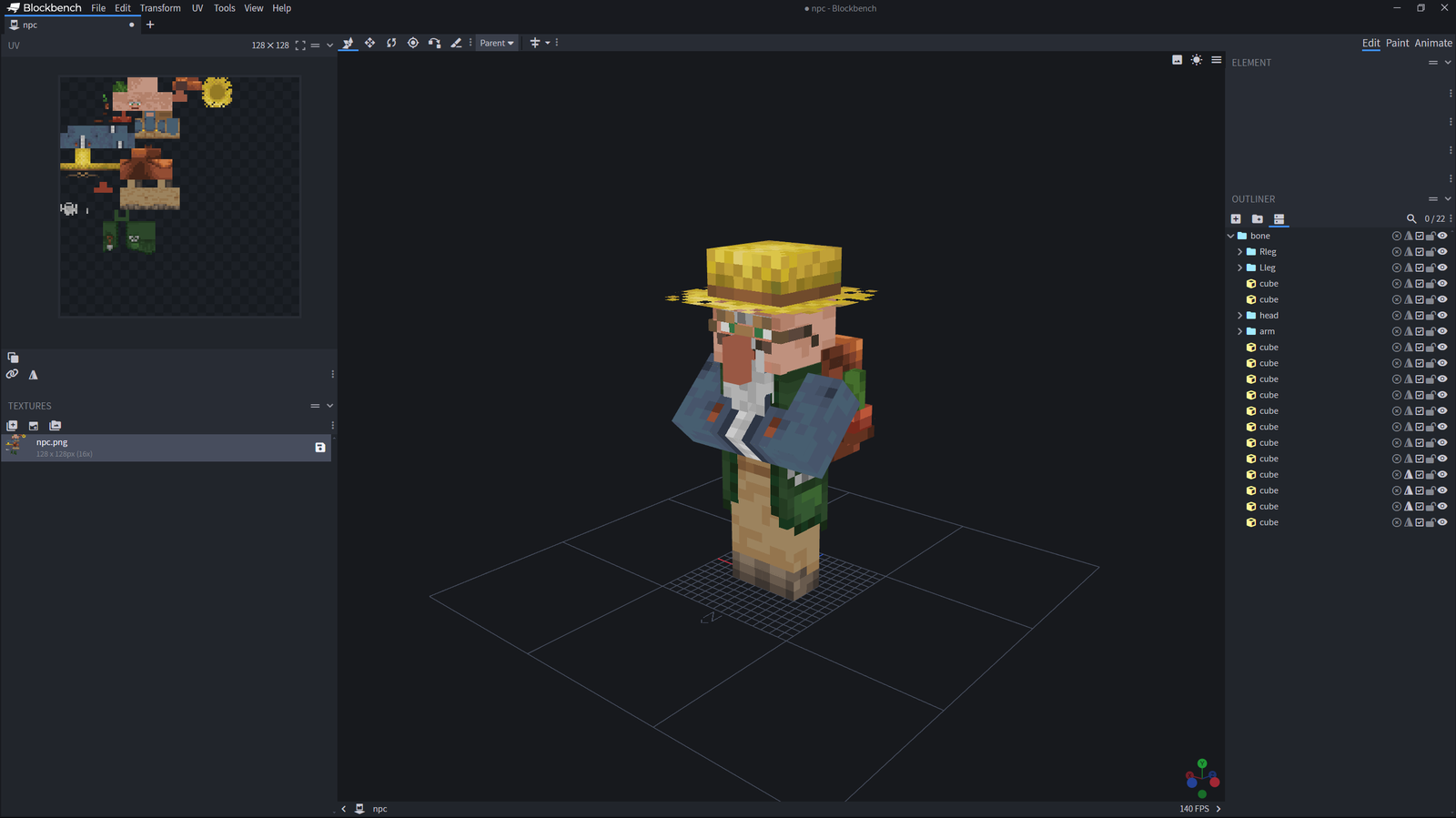1456x818 pixels.
Task: Activate the Pivot tool
Action: (413, 43)
